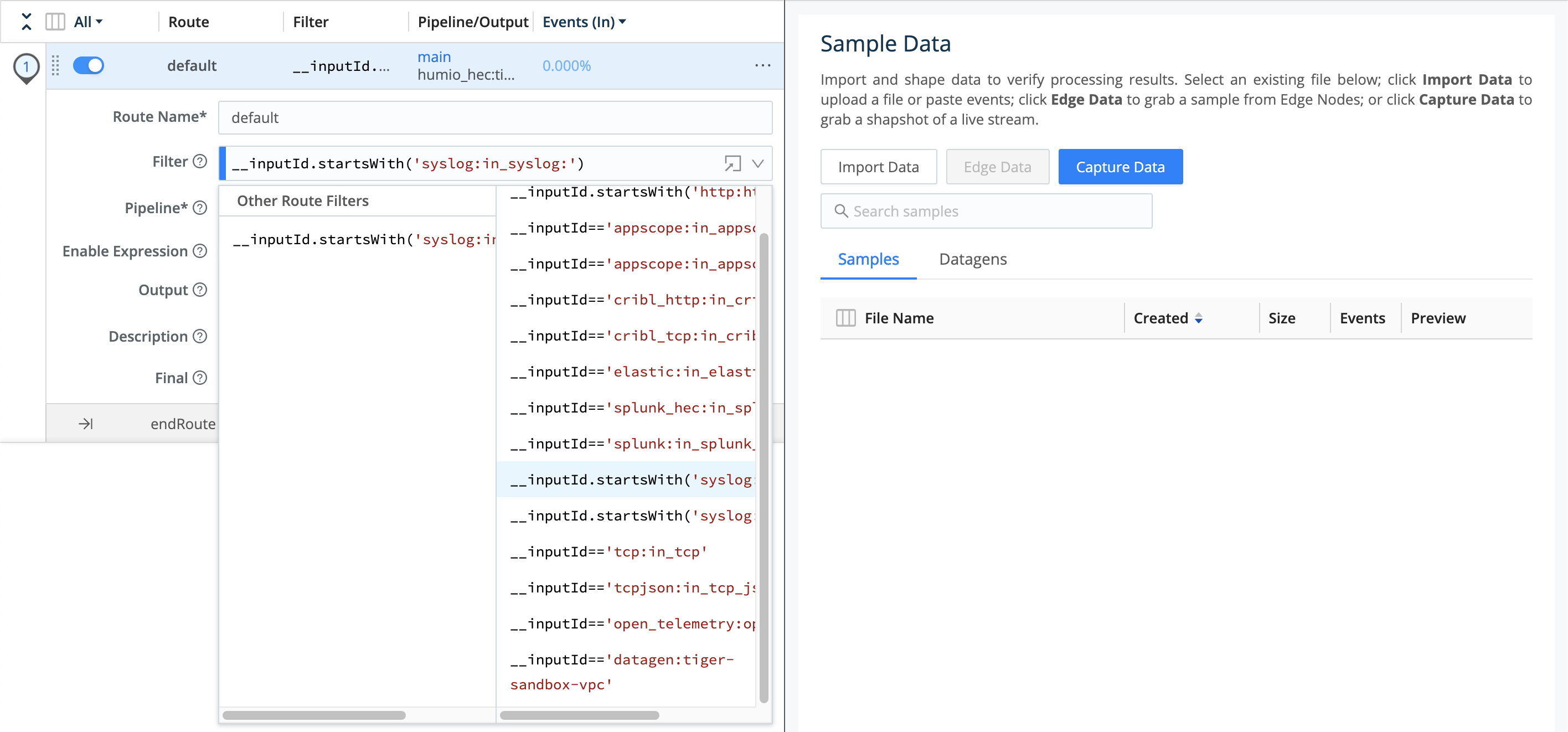Click the Import Data button
The width and height of the screenshot is (1568, 732).
878,166
